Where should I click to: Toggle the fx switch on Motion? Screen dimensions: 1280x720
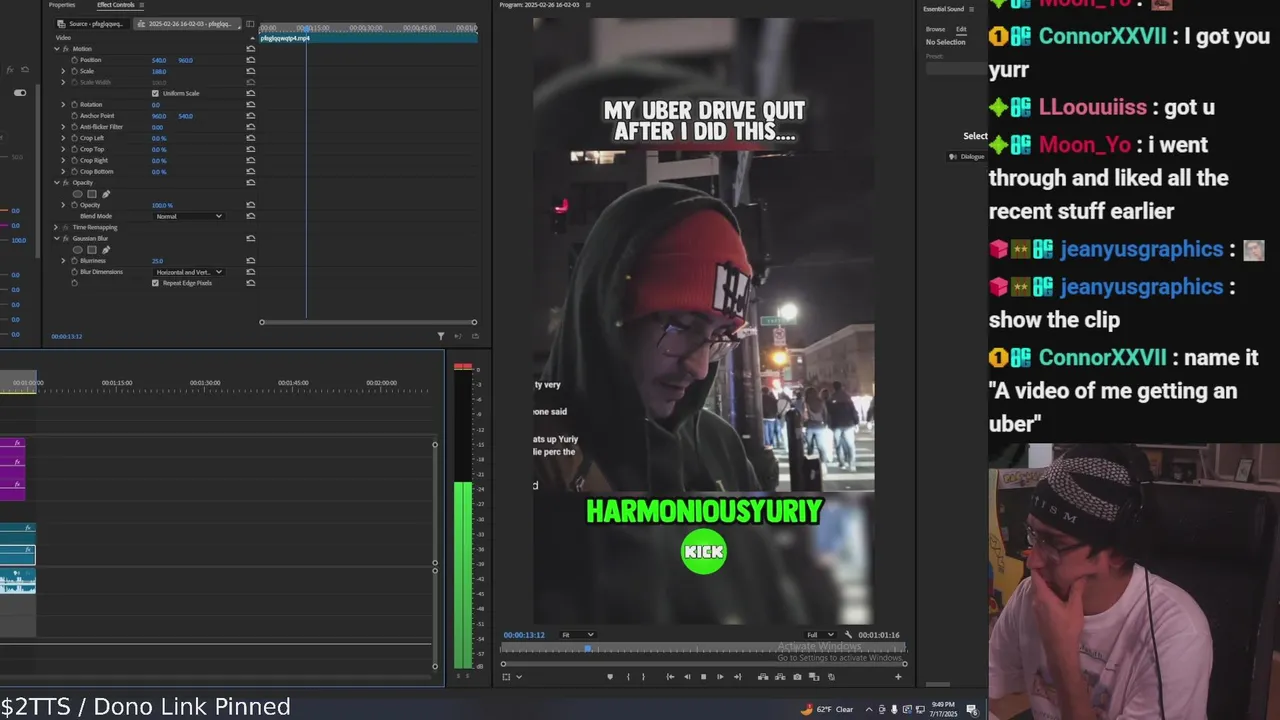coord(66,48)
